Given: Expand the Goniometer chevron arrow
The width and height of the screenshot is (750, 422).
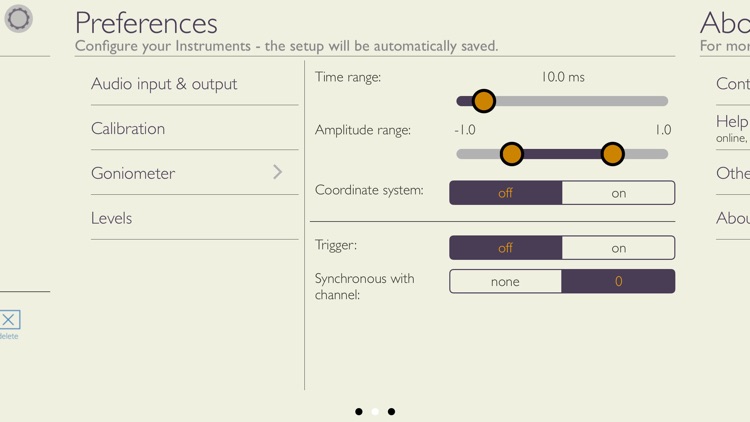Looking at the screenshot, I should 277,172.
